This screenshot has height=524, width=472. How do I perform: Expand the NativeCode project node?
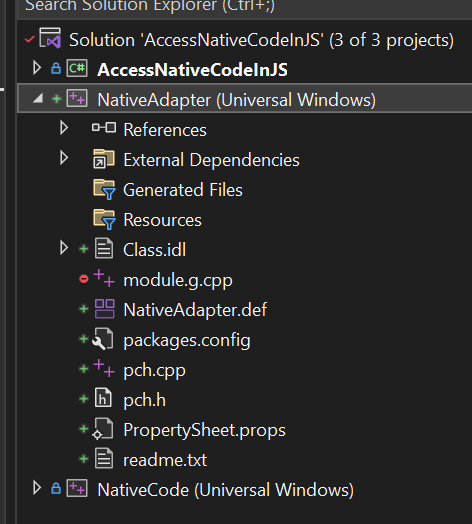click(37, 488)
